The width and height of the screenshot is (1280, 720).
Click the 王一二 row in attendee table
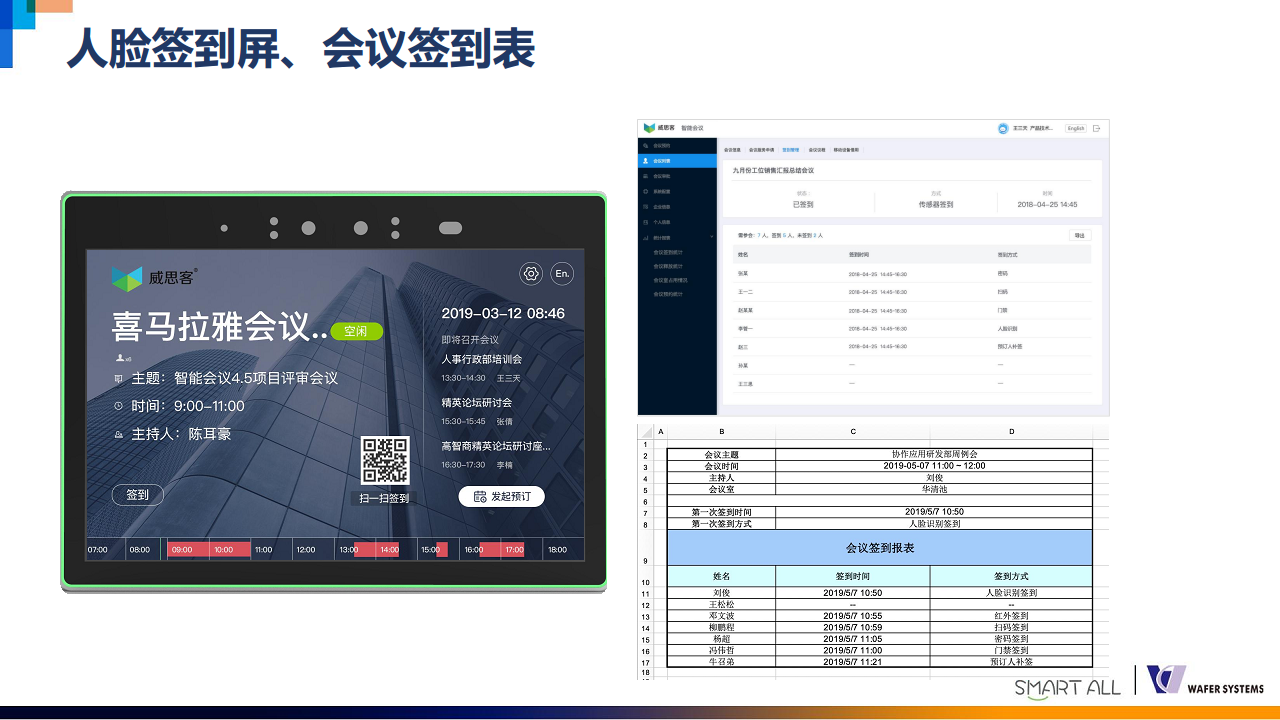912,291
